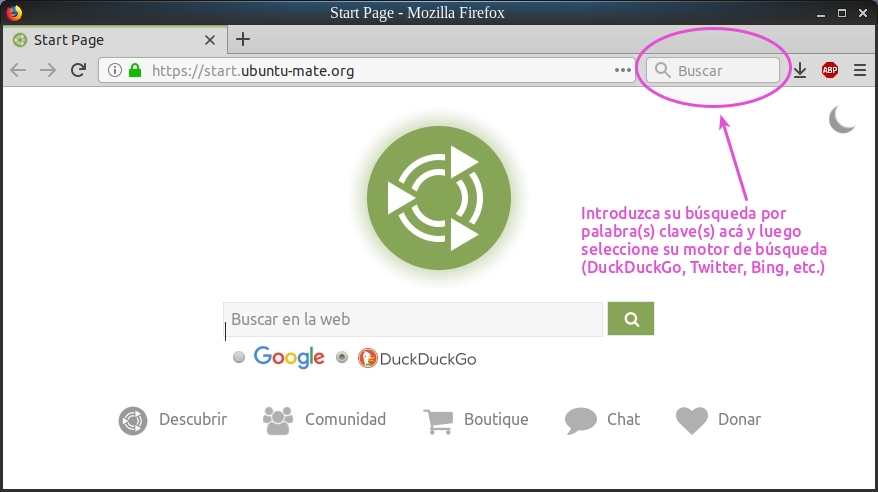Click the forward navigation arrow
The image size is (878, 492).
47,70
